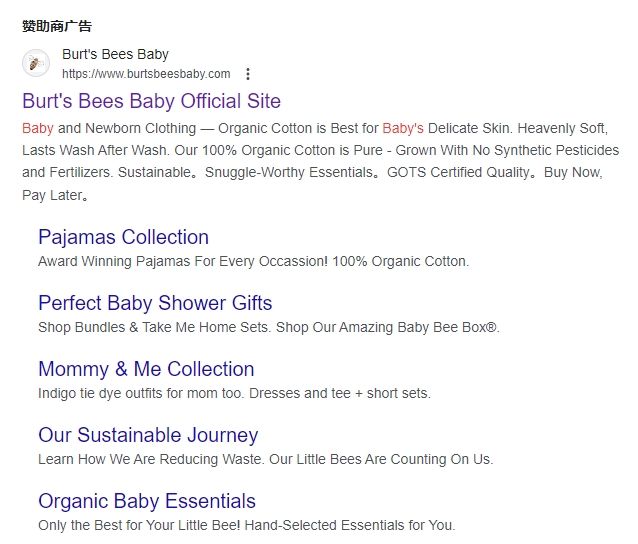Click the 赞助商广告 sponsored label

[x=56, y=26]
